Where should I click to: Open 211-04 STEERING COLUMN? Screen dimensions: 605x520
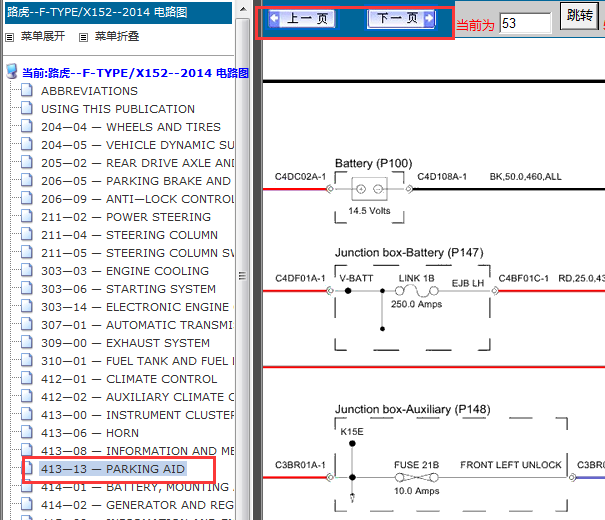point(129,235)
